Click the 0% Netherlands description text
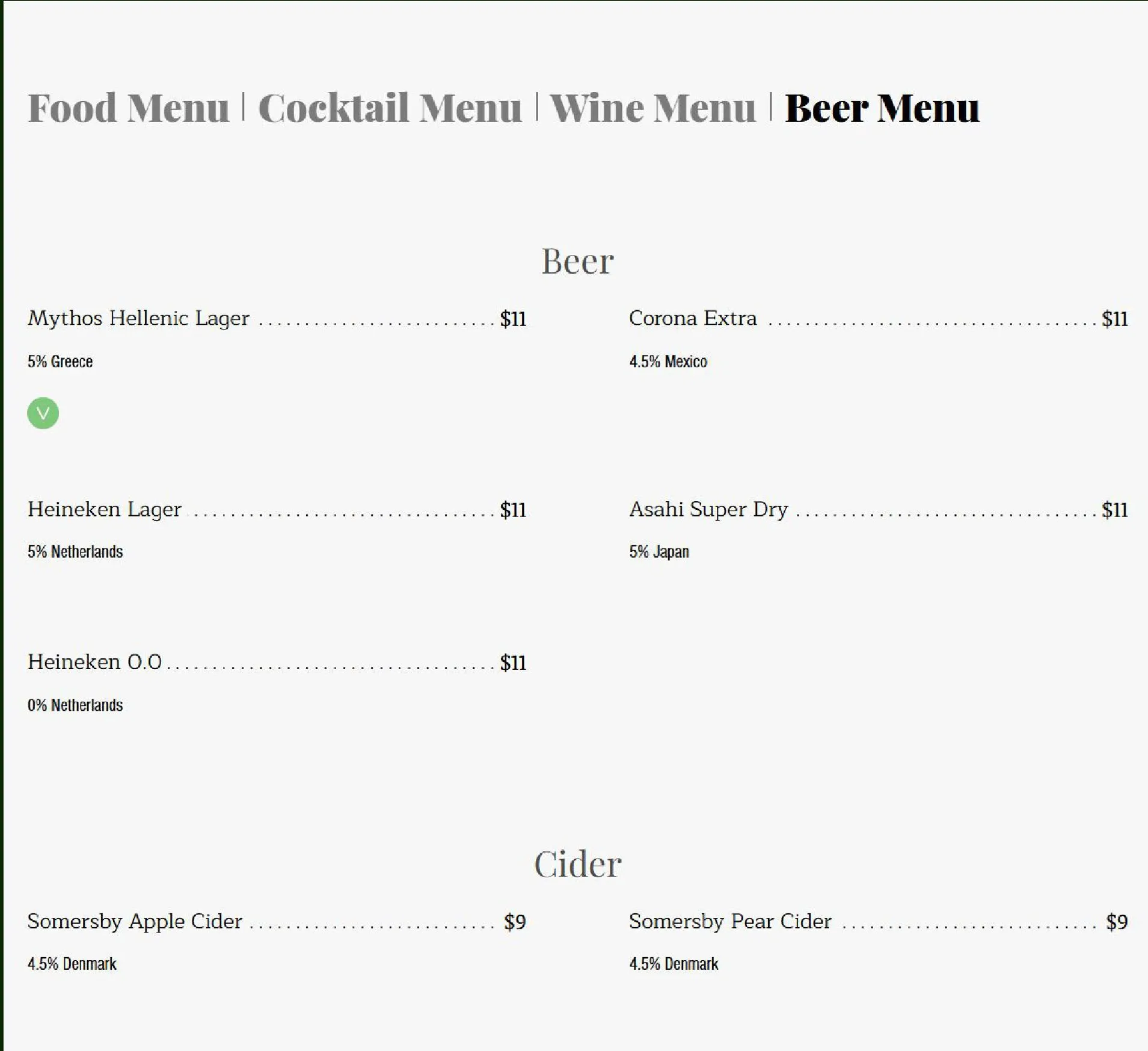The height and width of the screenshot is (1051, 1148). point(75,705)
